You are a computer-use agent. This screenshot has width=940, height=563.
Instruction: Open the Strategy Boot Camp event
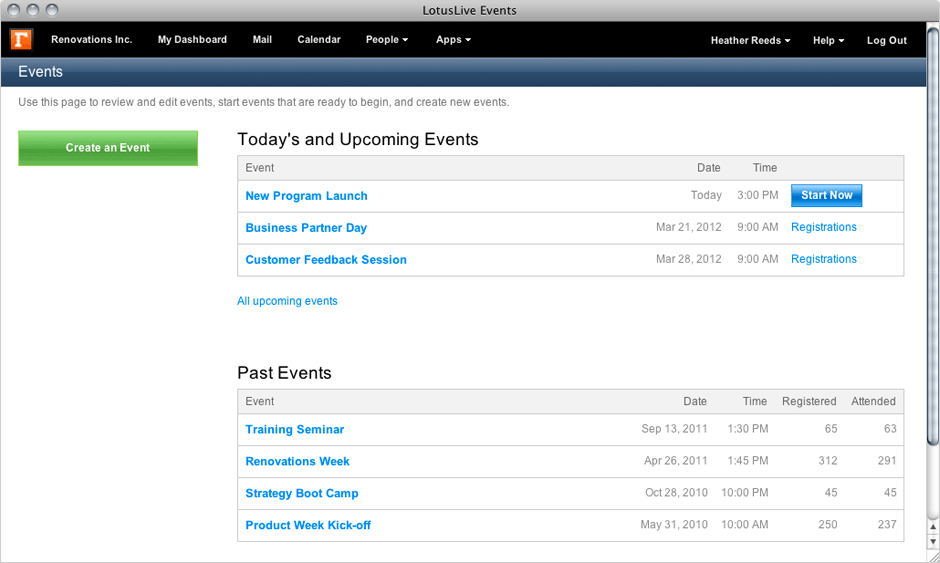point(301,494)
